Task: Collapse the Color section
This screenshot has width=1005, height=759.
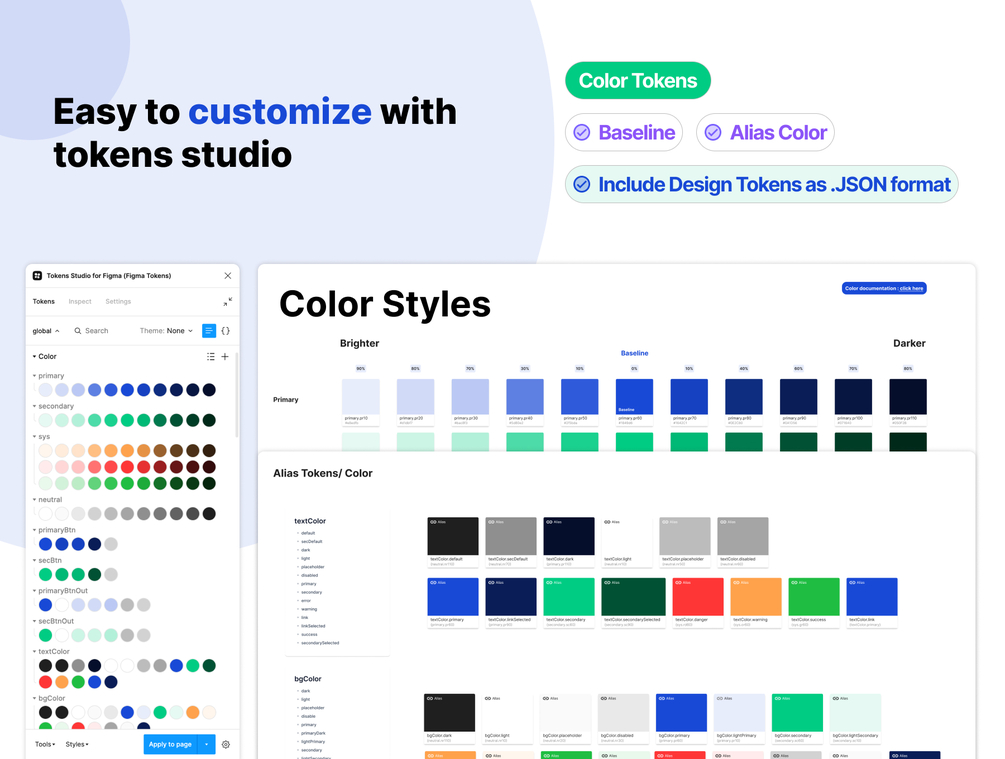Action: (x=35, y=356)
